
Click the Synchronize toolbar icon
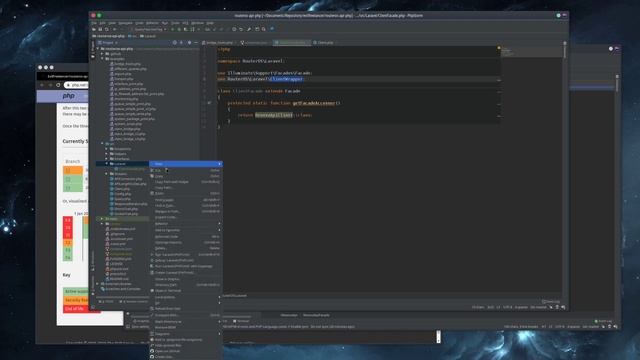coord(107,29)
